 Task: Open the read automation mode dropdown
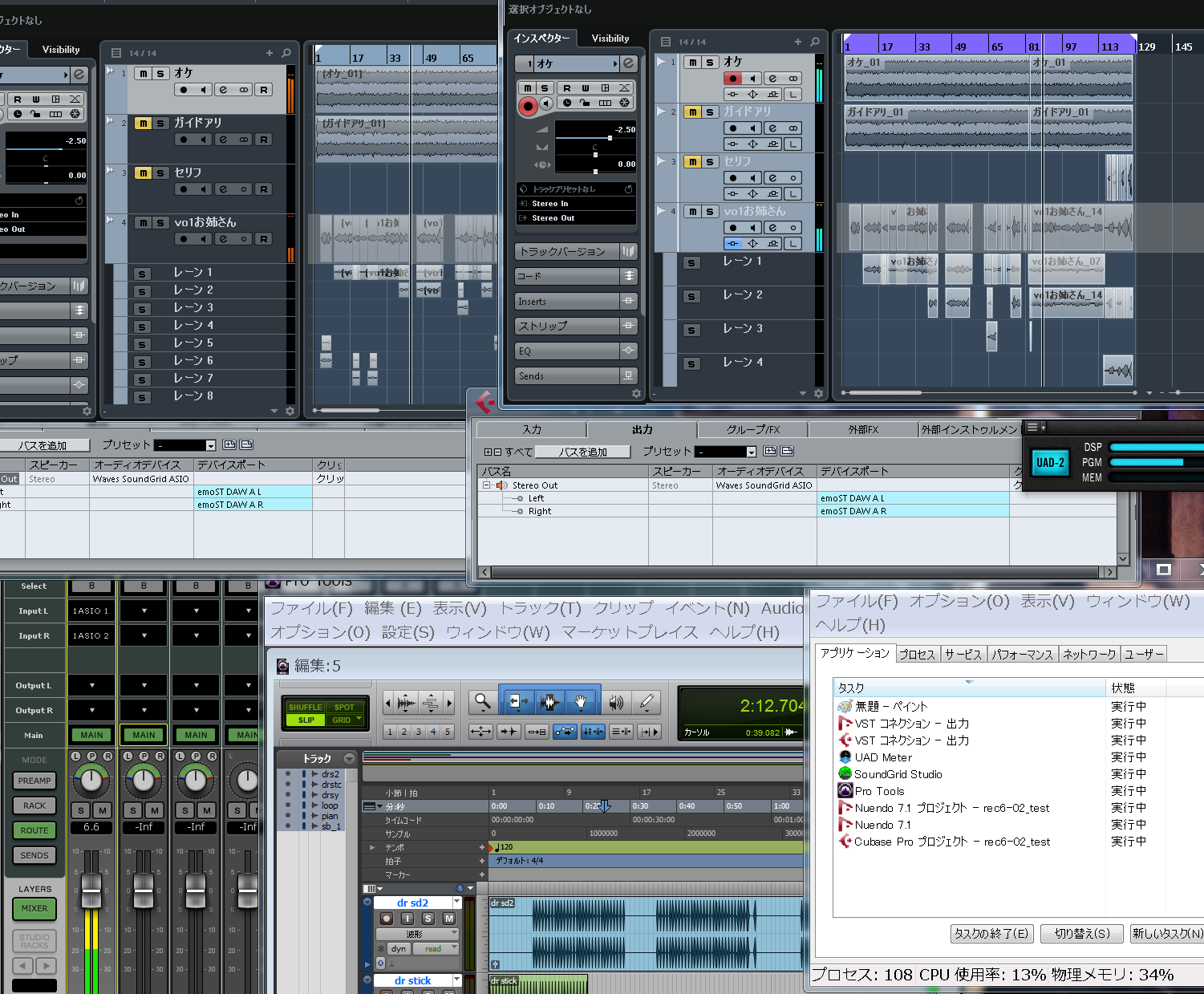point(435,949)
